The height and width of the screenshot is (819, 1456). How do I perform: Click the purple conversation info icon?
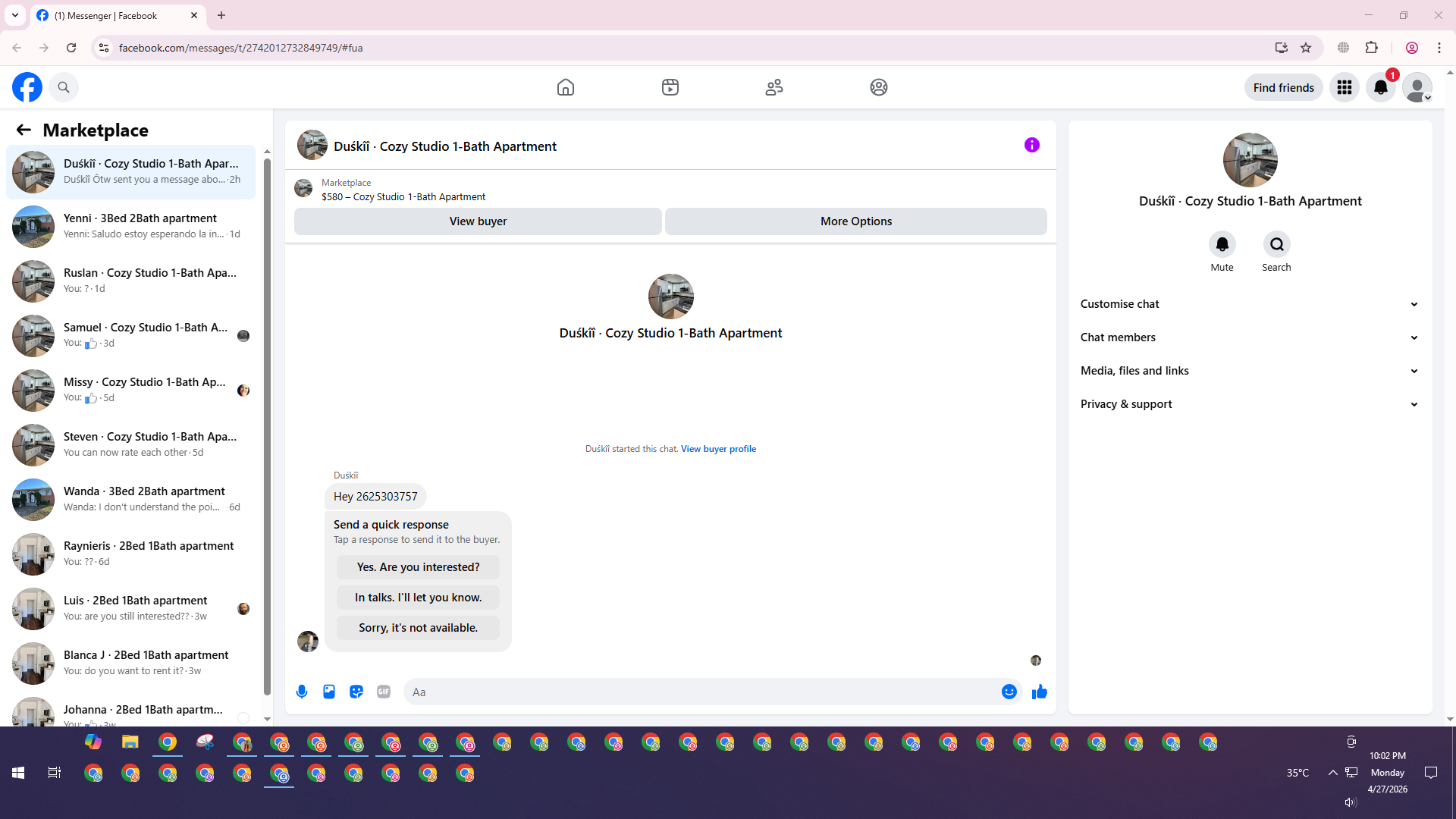point(1031,145)
